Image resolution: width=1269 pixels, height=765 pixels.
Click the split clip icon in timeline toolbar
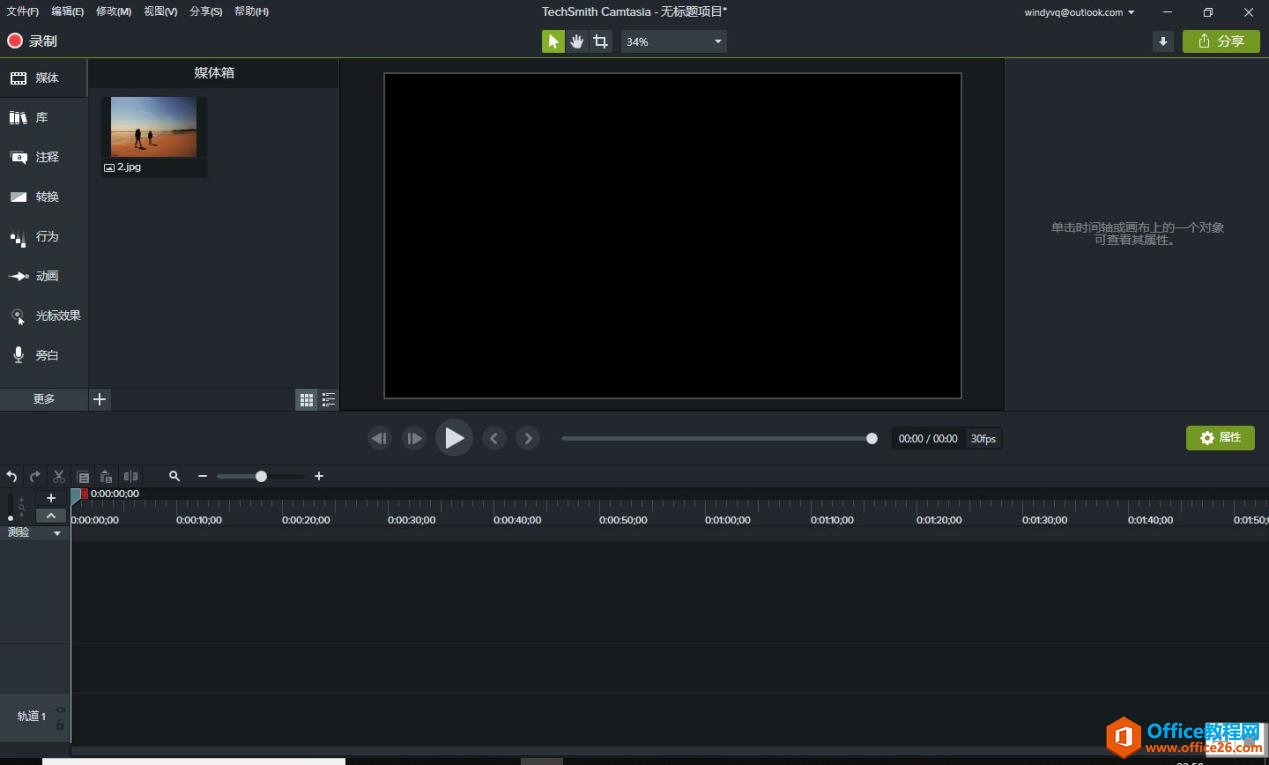coord(130,477)
